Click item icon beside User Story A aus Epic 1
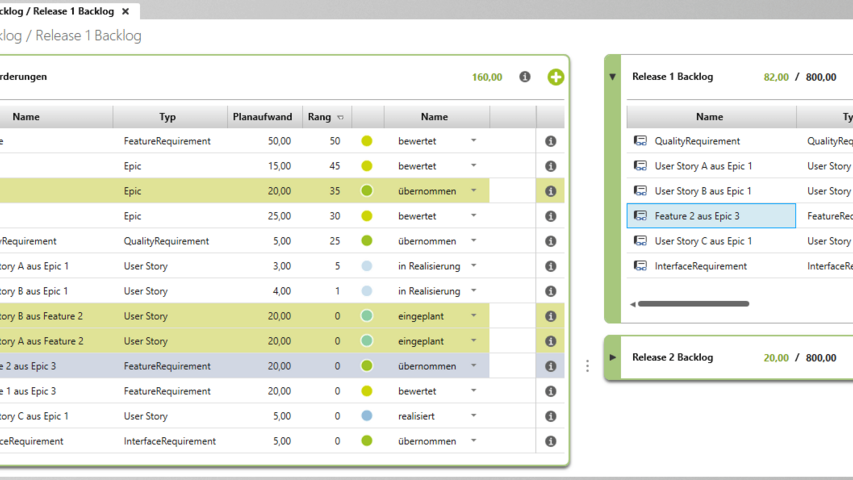The image size is (853, 480). (641, 166)
